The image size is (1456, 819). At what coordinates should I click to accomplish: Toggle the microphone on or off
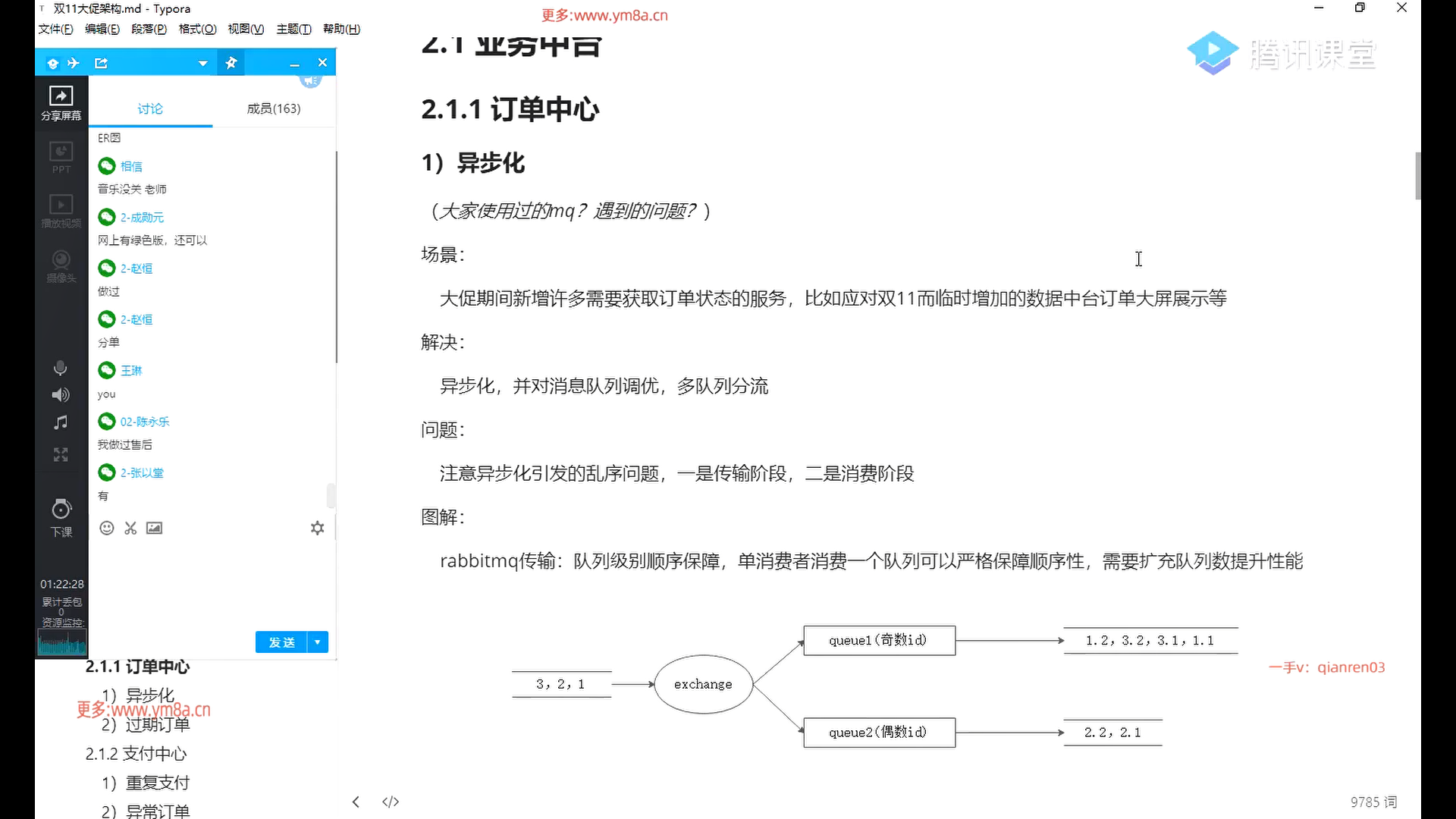pos(61,369)
